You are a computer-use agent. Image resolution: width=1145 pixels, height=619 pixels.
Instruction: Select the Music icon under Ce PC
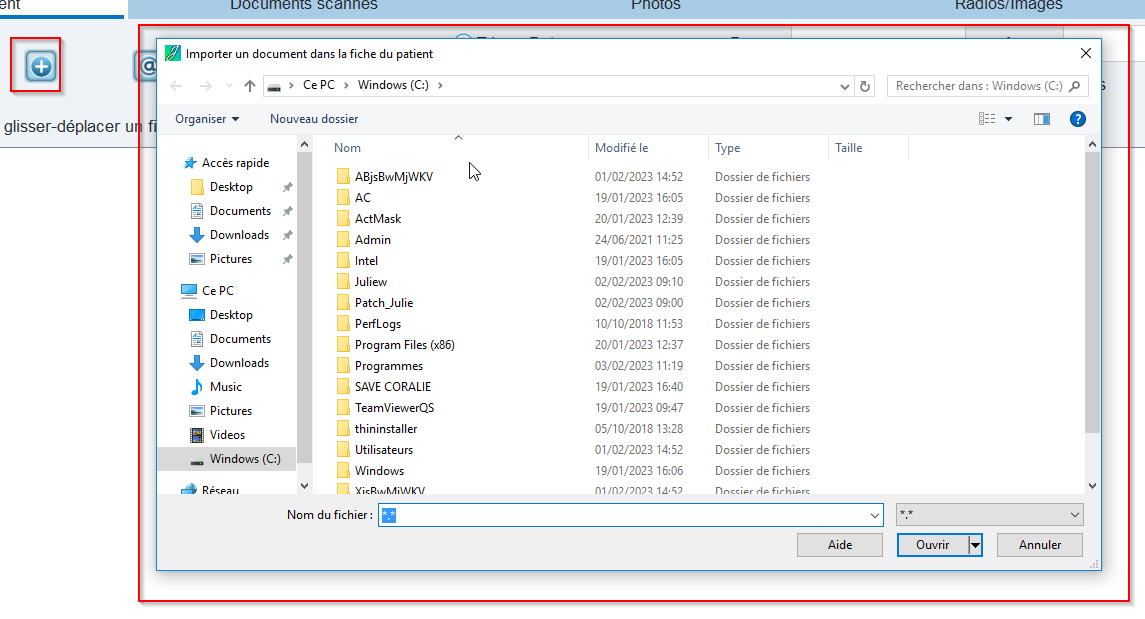[x=196, y=387]
